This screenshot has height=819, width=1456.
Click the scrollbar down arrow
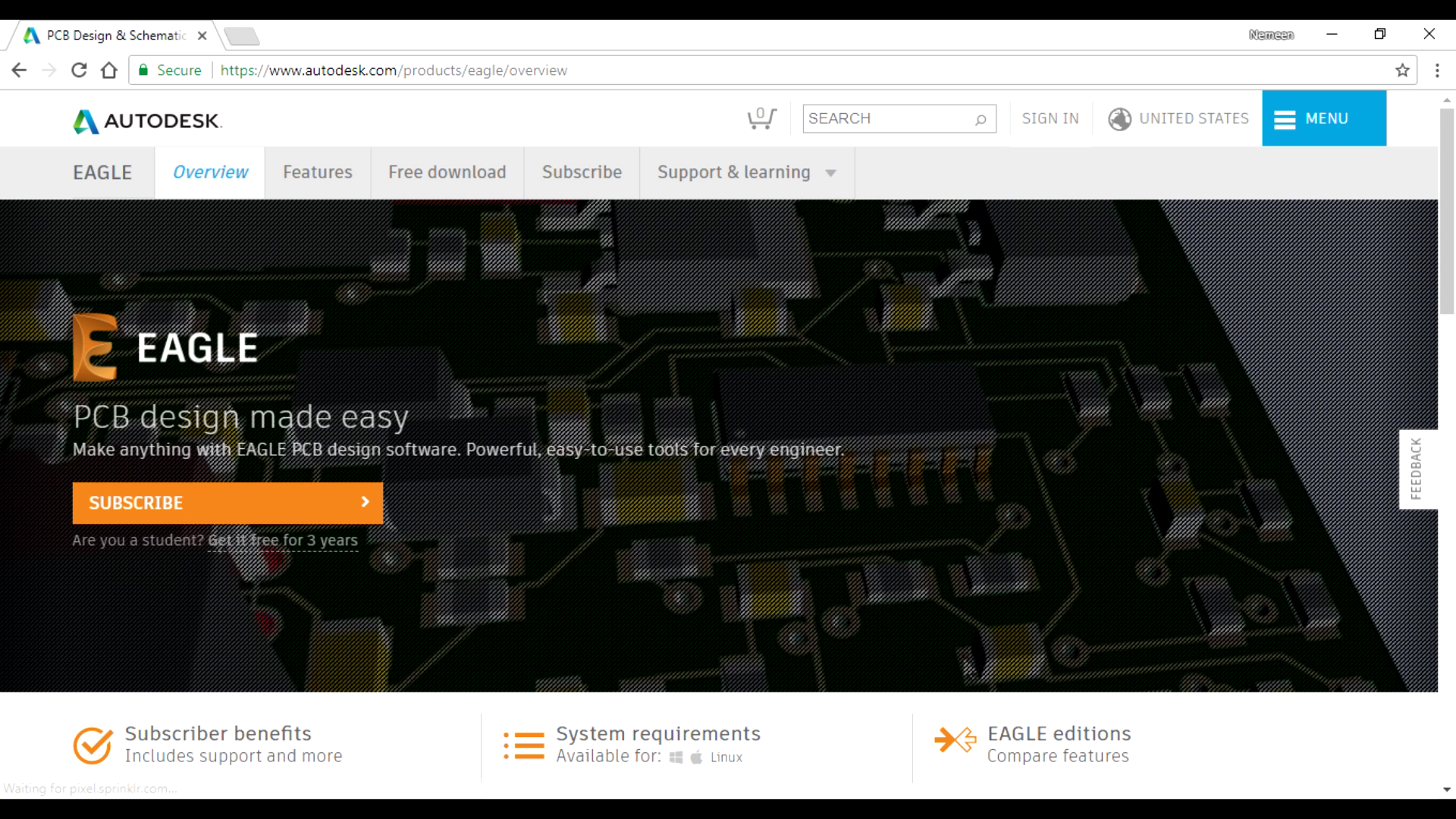point(1447,789)
